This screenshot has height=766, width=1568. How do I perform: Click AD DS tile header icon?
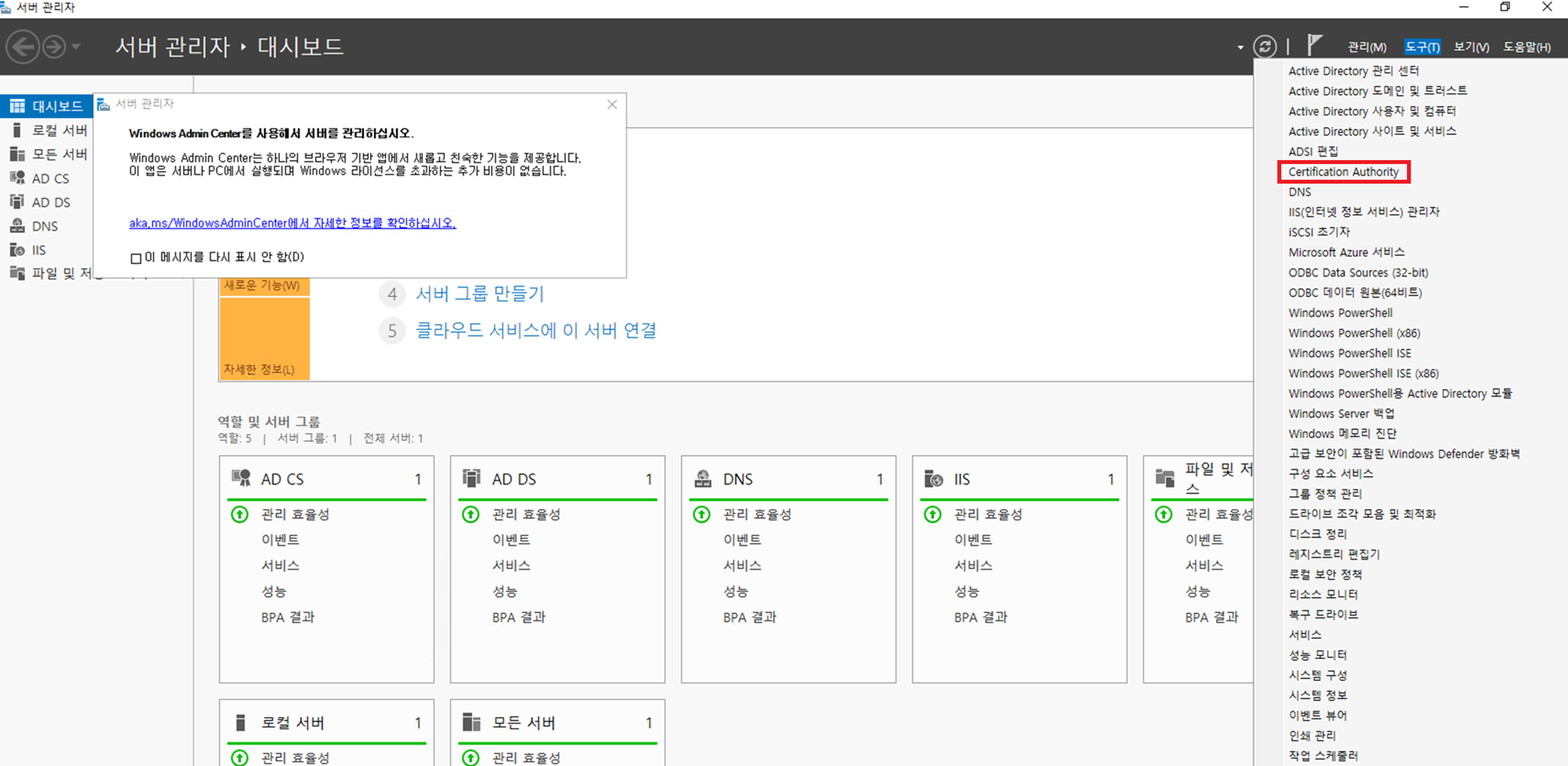[471, 478]
